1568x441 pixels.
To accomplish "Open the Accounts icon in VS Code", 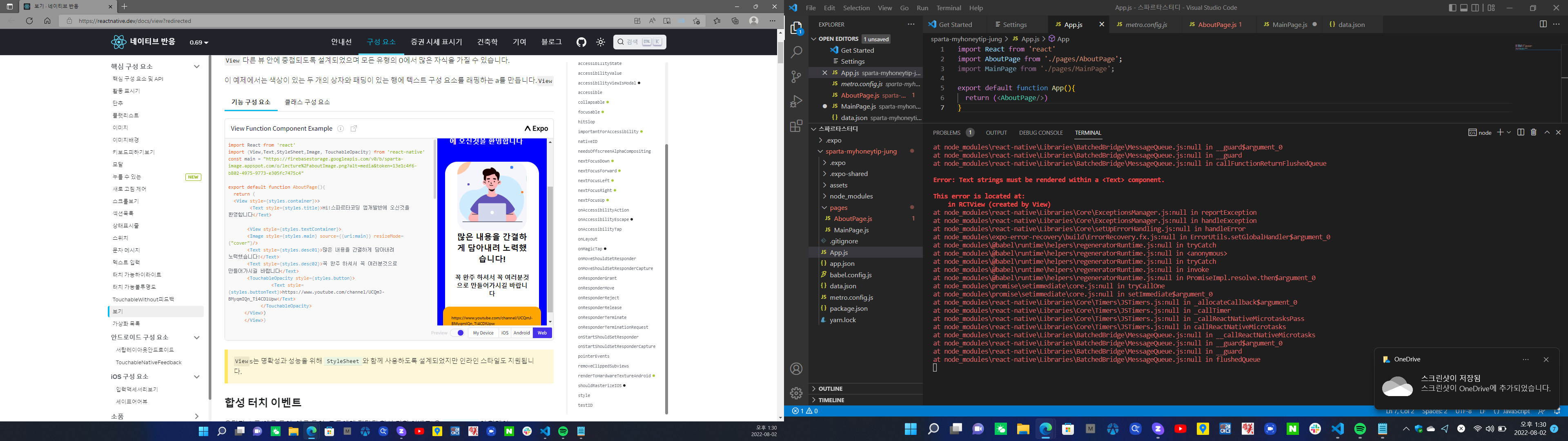I will [796, 369].
